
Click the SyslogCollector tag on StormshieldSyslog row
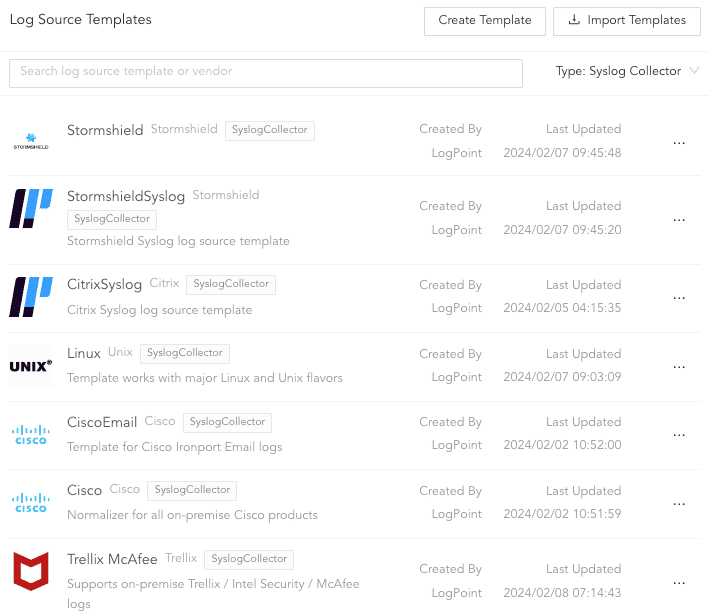click(112, 219)
